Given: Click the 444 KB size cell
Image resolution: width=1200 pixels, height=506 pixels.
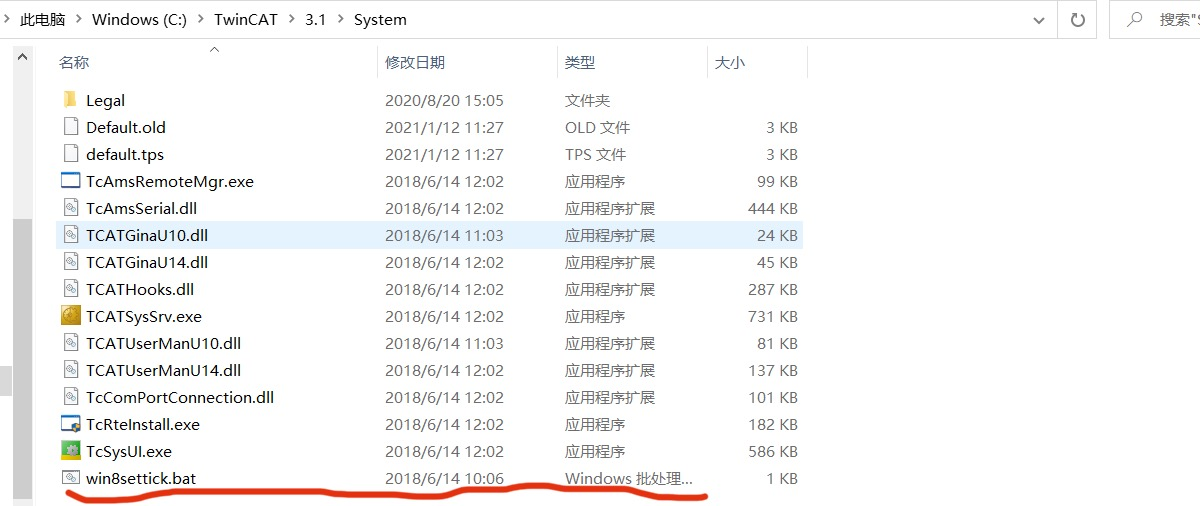Looking at the screenshot, I should (773, 208).
